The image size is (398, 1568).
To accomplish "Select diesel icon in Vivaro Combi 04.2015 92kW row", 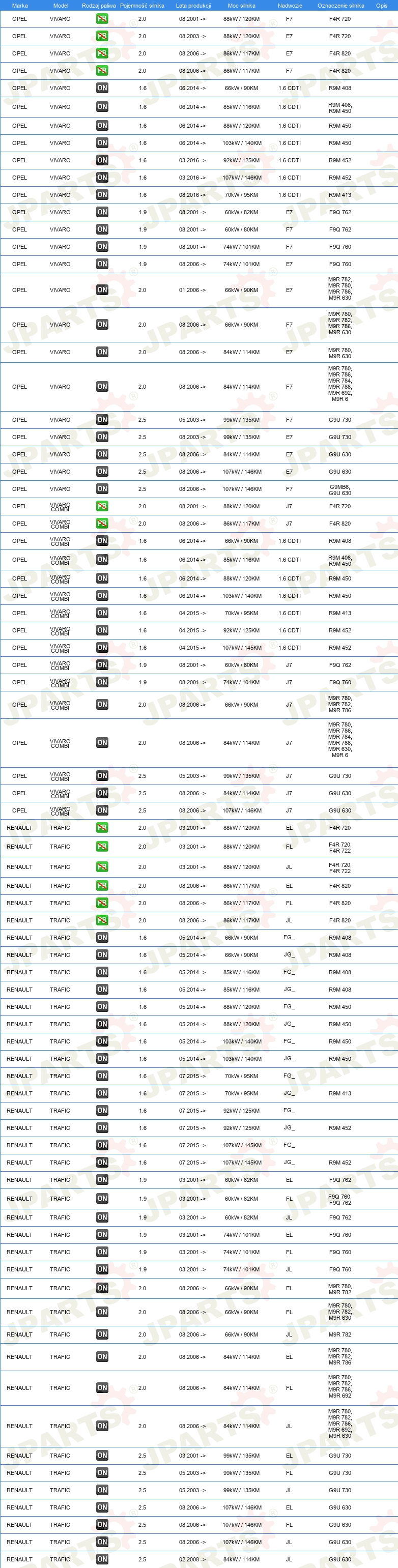I will 102,630.
